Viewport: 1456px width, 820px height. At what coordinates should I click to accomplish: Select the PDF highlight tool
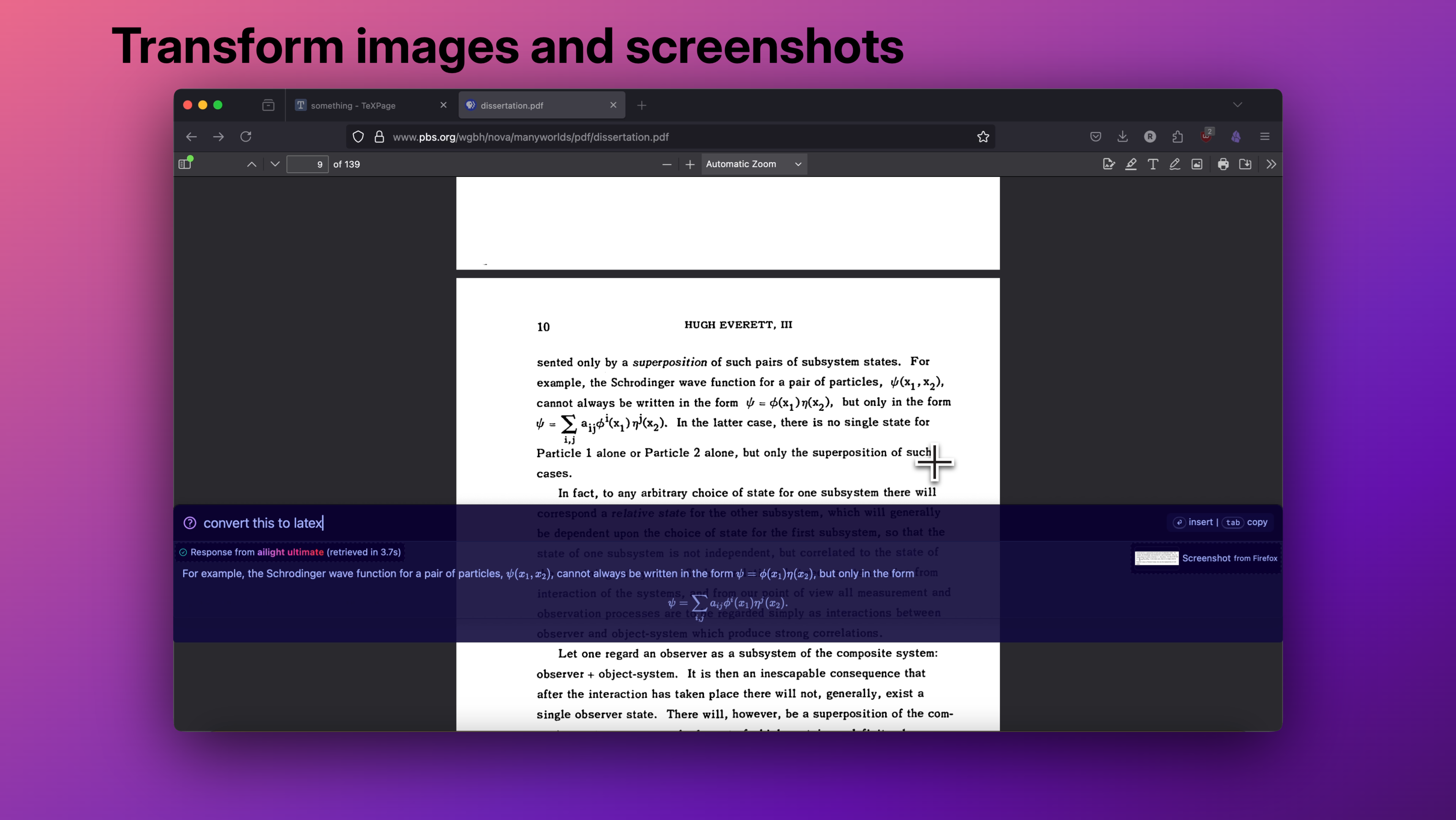click(1130, 164)
